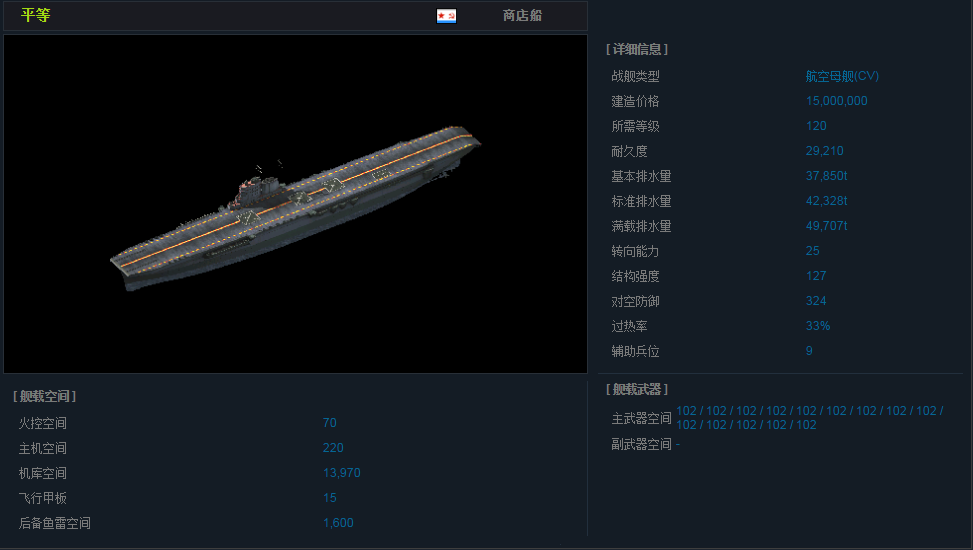This screenshot has height=550, width=973.
Task: Click the 副武器空间 label
Action: [x=641, y=444]
